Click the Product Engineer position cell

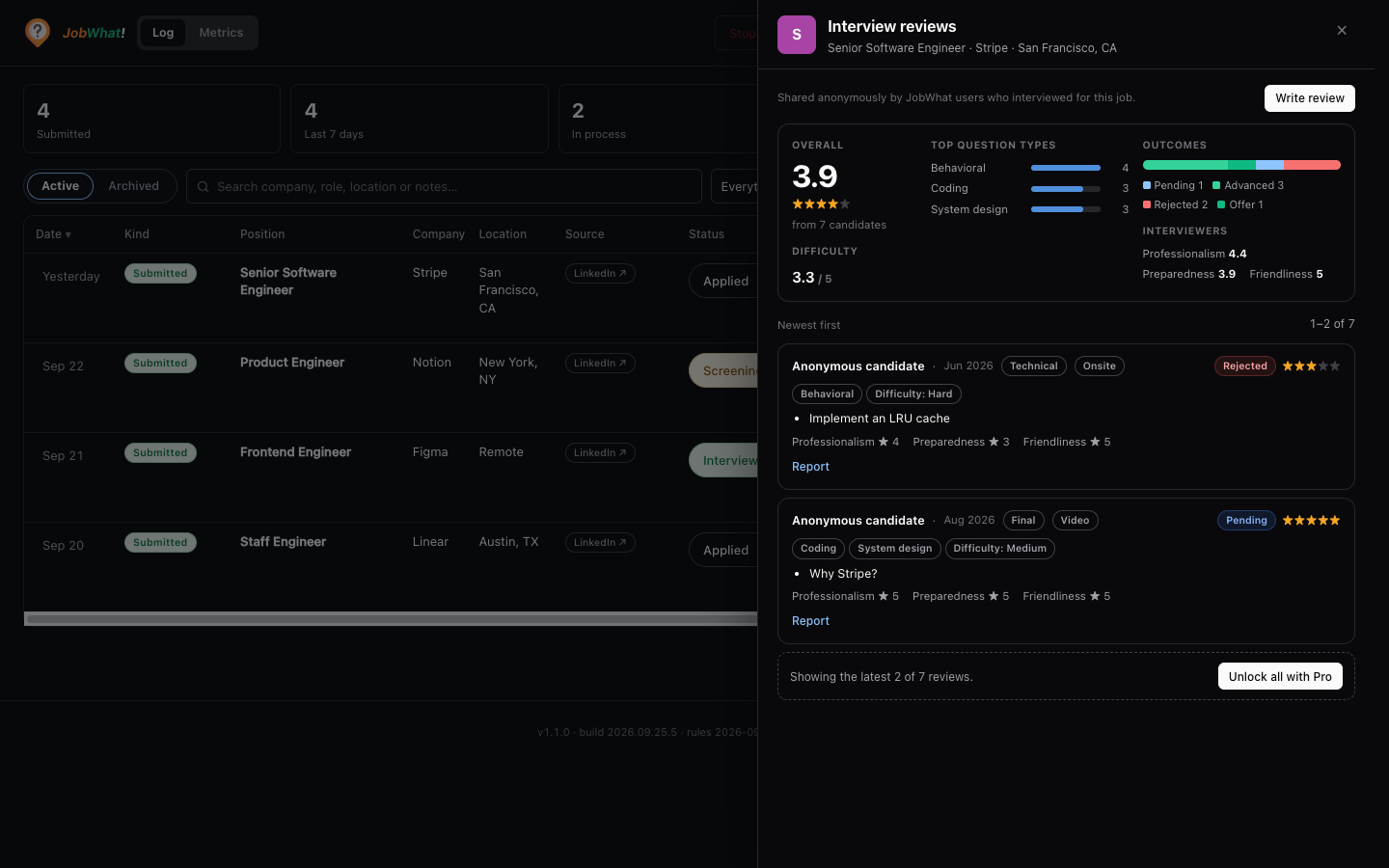point(292,363)
